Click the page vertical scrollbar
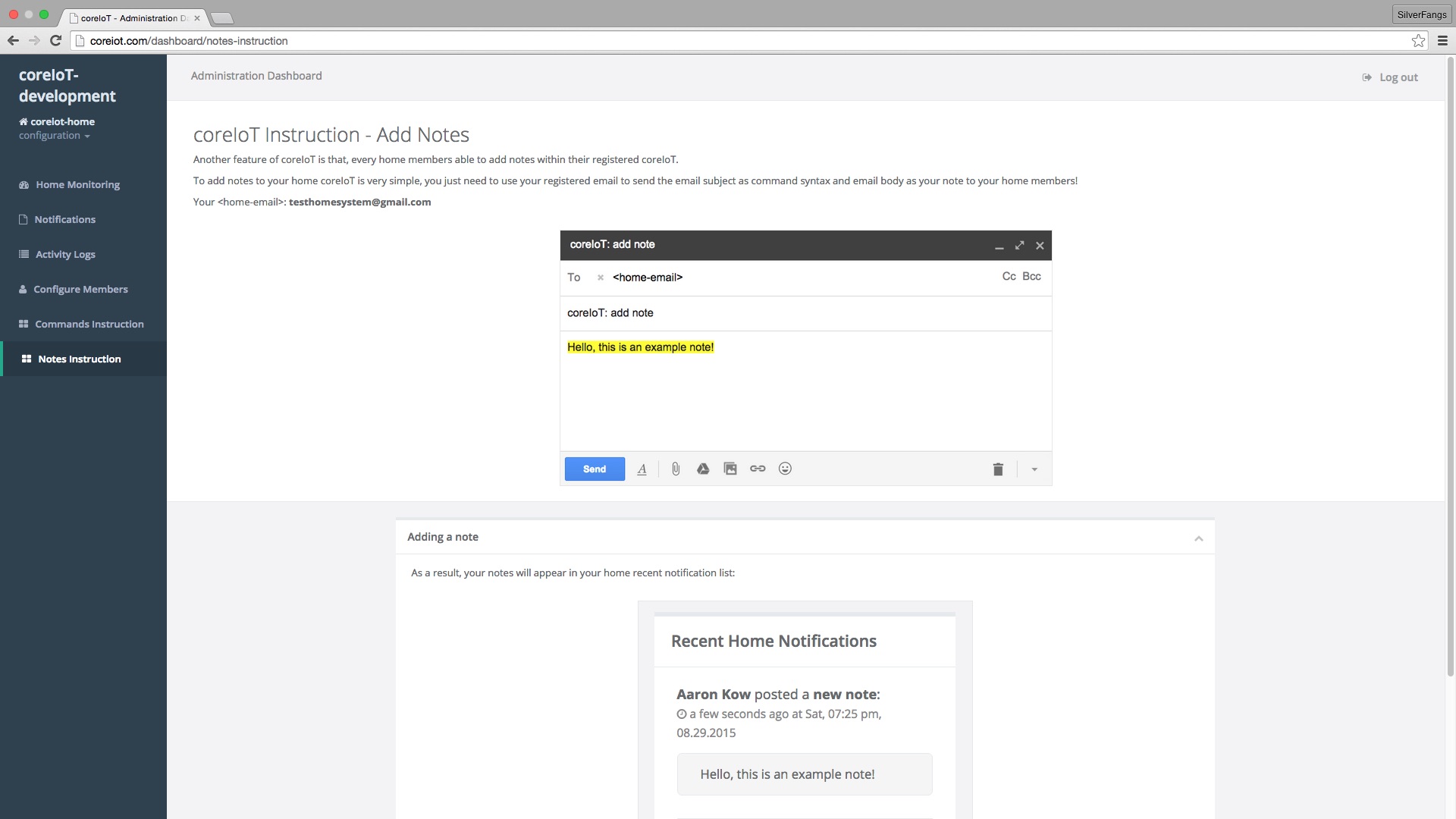 coord(1450,364)
